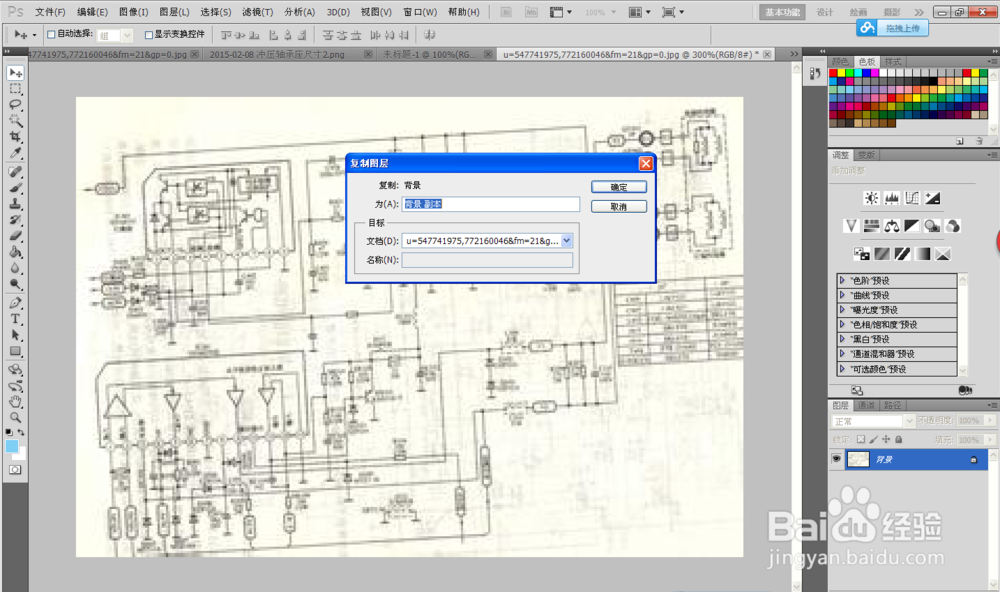1000x592 pixels.
Task: Switch to the 路径 tab
Action: 893,406
